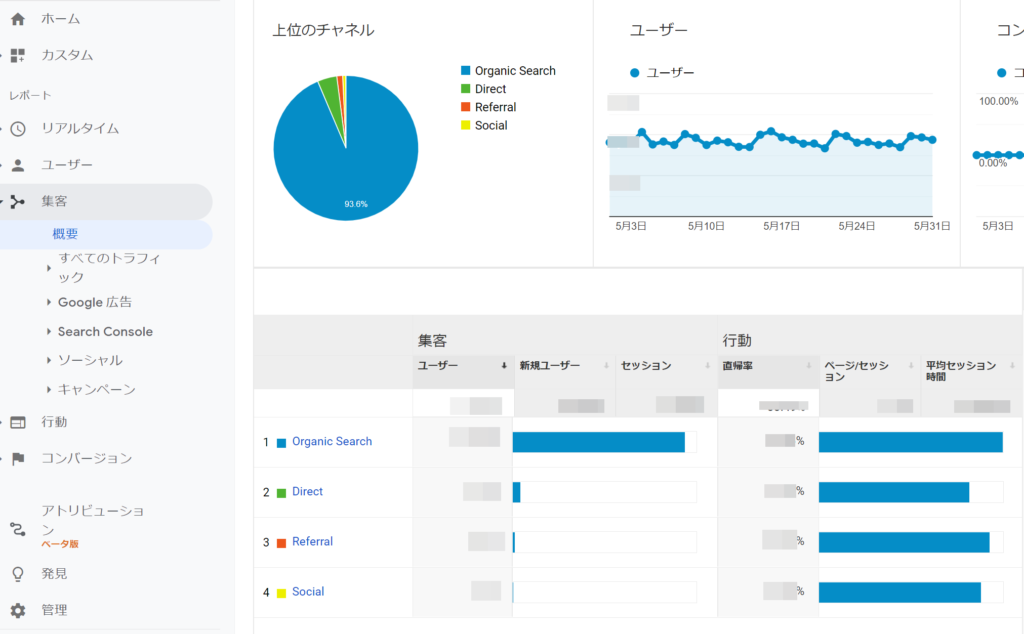The height and width of the screenshot is (634, 1024).
Task: Open the カスタム section
Action: [x=67, y=55]
